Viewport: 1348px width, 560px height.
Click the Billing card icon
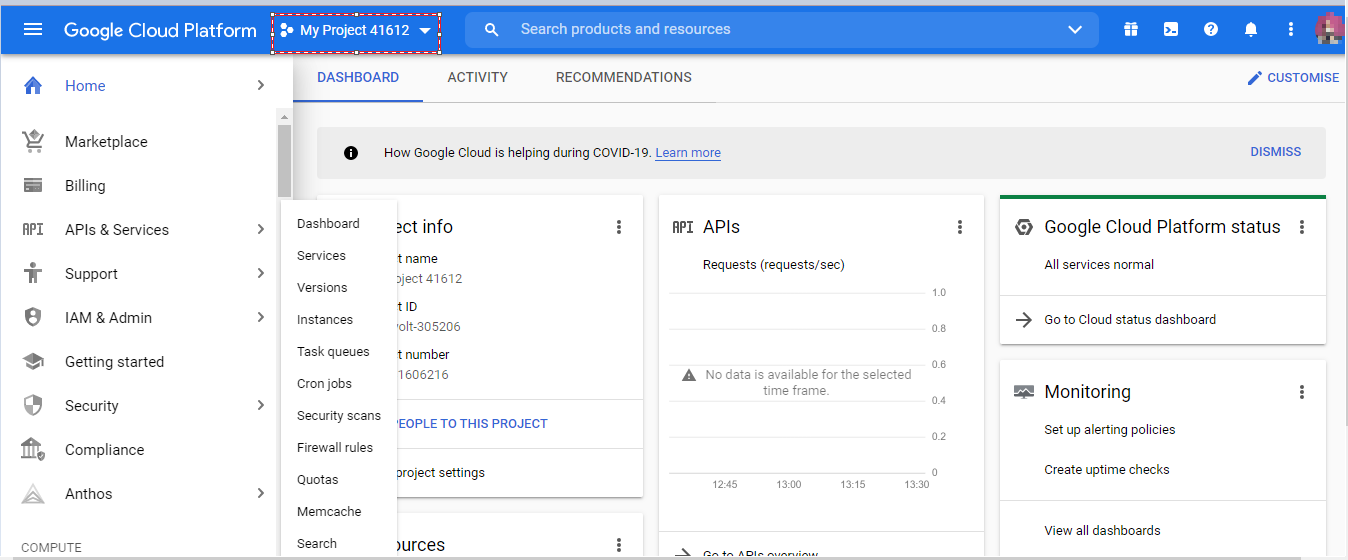coord(33,186)
